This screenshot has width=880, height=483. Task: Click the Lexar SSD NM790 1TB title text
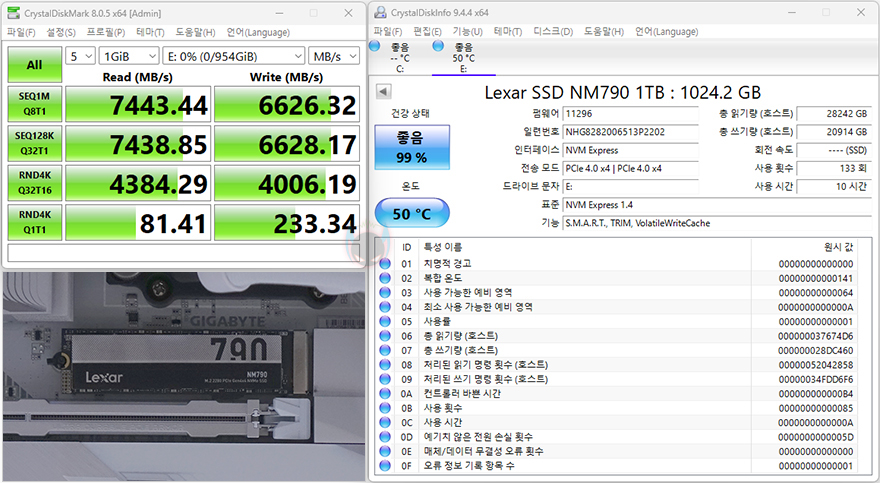(x=623, y=93)
